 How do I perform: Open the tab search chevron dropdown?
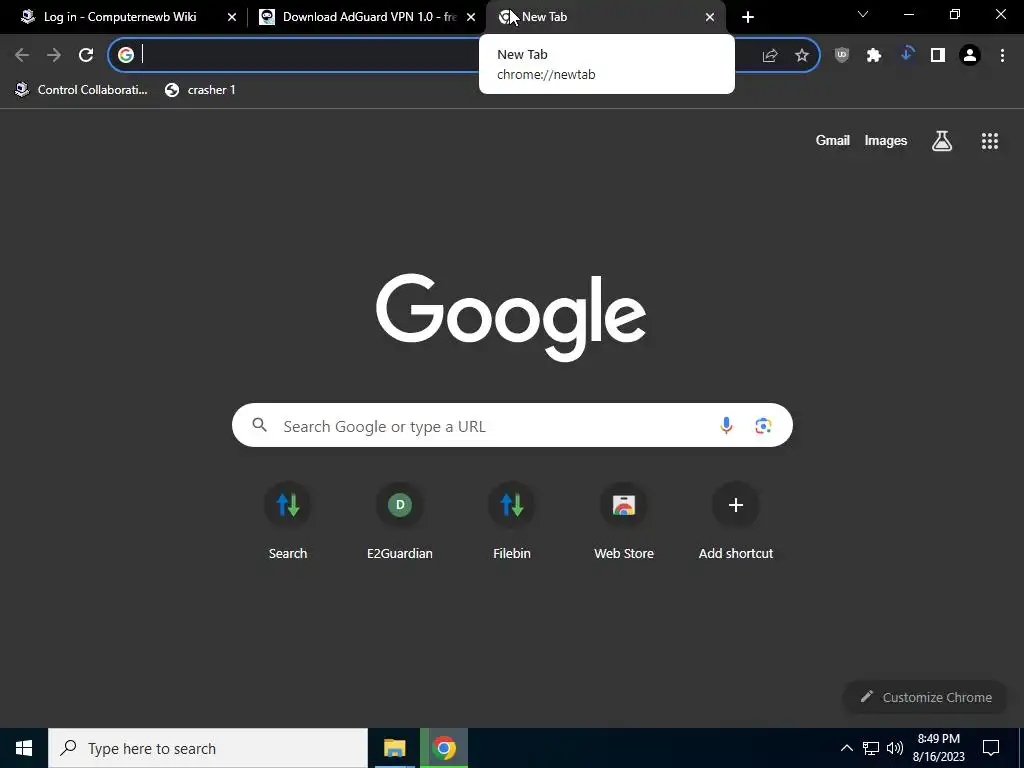click(x=863, y=14)
